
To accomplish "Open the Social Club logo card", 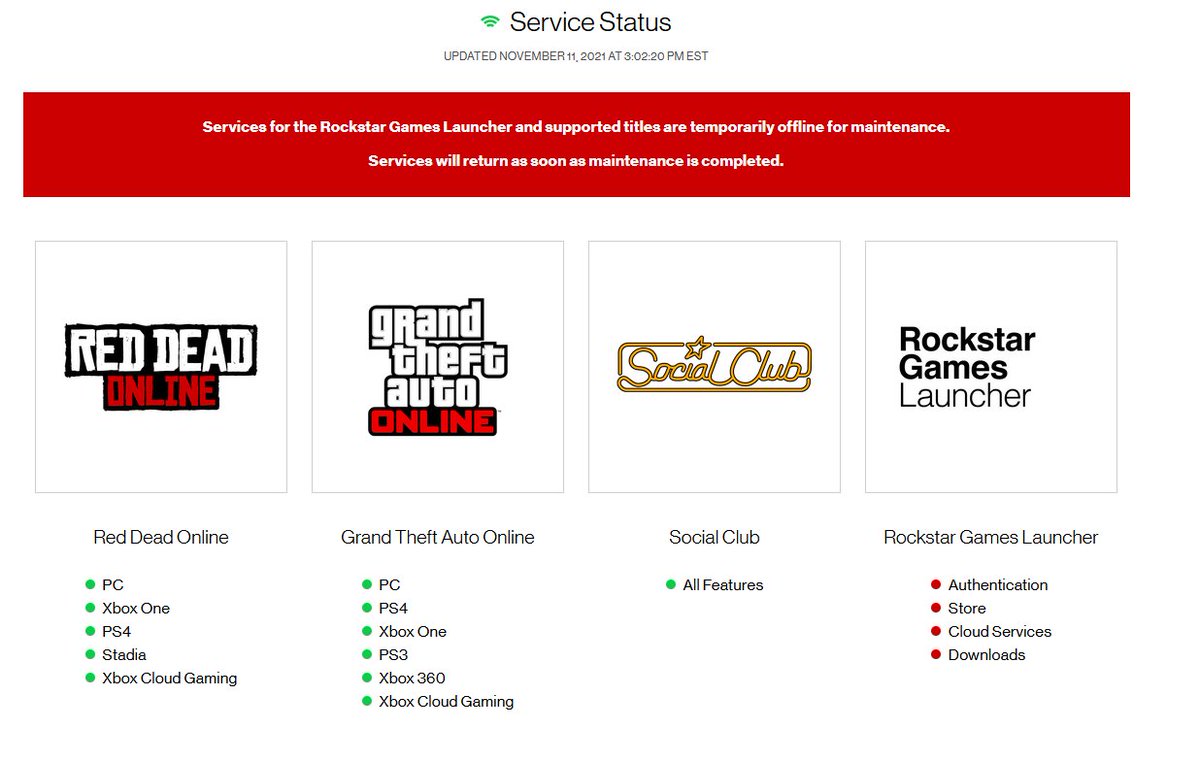I will (714, 367).
